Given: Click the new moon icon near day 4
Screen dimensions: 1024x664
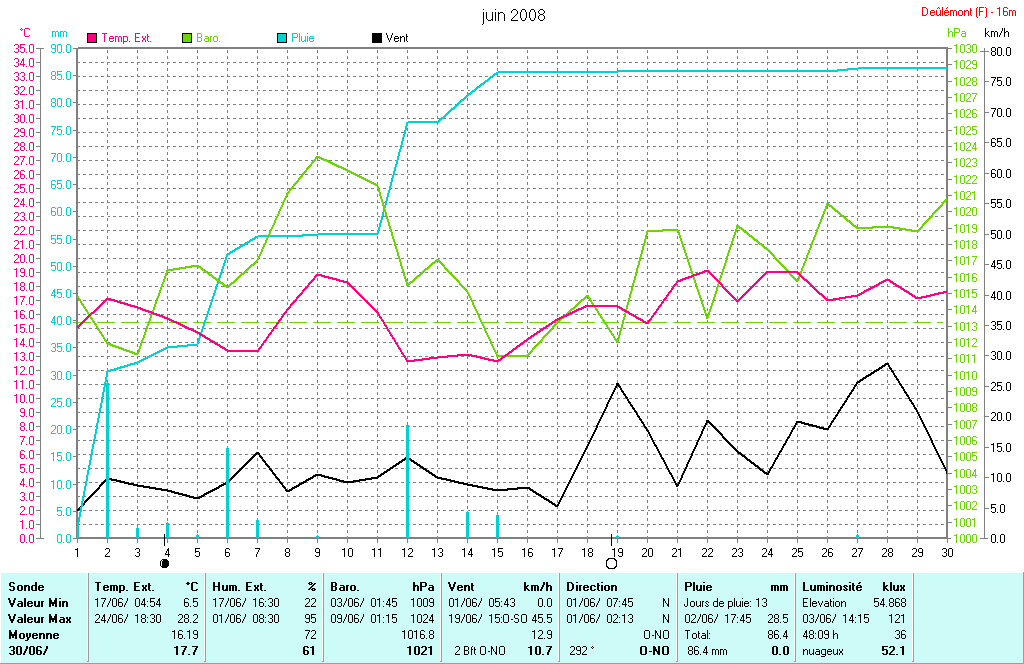Looking at the screenshot, I should pyautogui.click(x=165, y=564).
